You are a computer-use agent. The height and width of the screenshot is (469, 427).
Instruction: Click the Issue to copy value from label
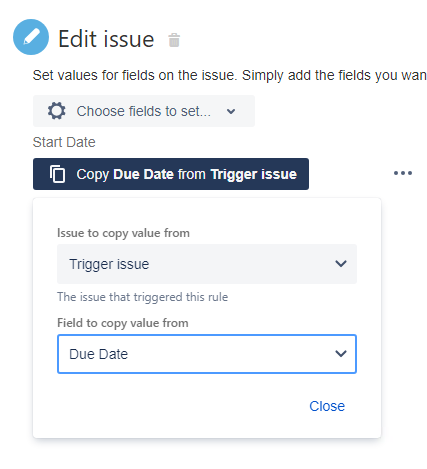click(123, 233)
